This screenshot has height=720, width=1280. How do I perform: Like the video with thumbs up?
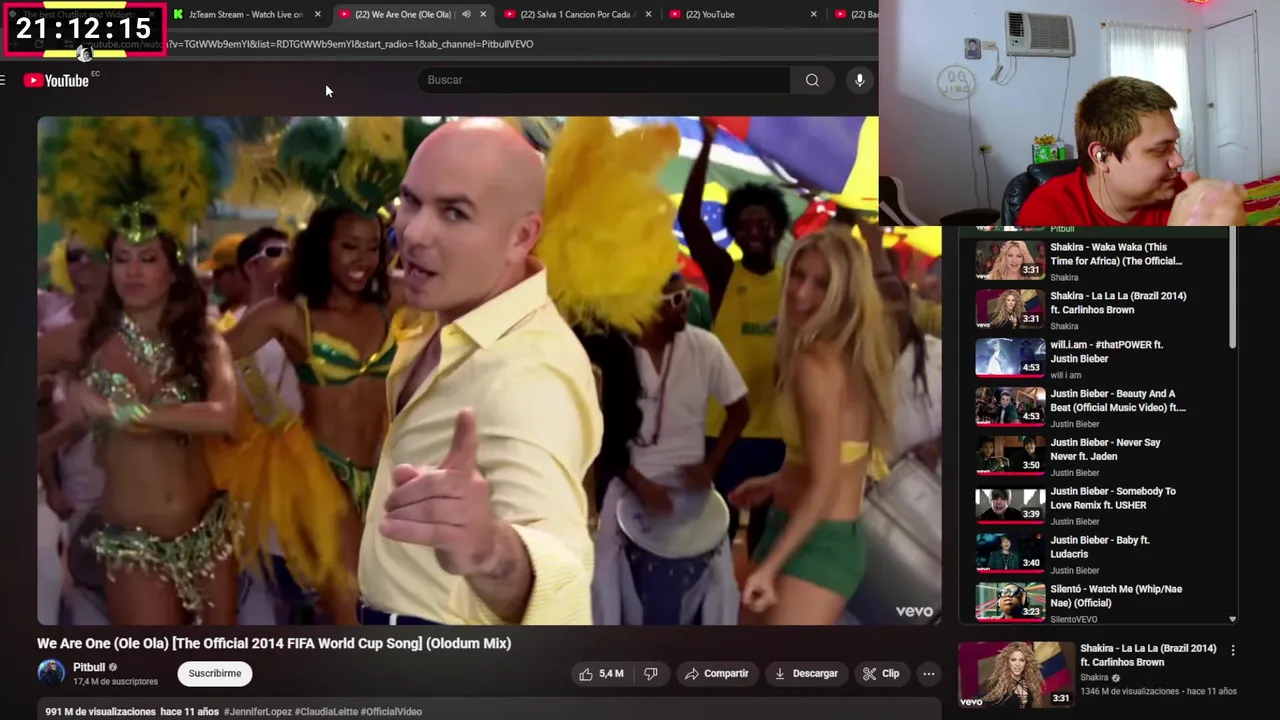coord(601,674)
